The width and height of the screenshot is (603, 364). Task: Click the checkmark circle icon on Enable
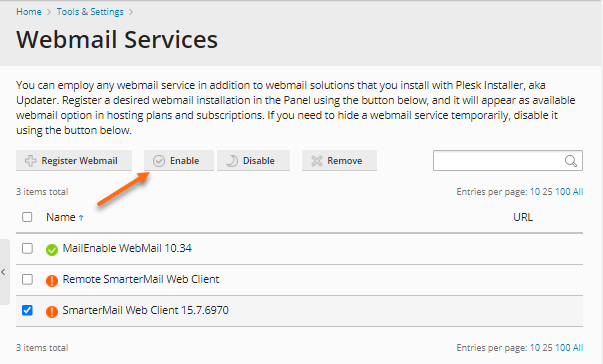[159, 161]
